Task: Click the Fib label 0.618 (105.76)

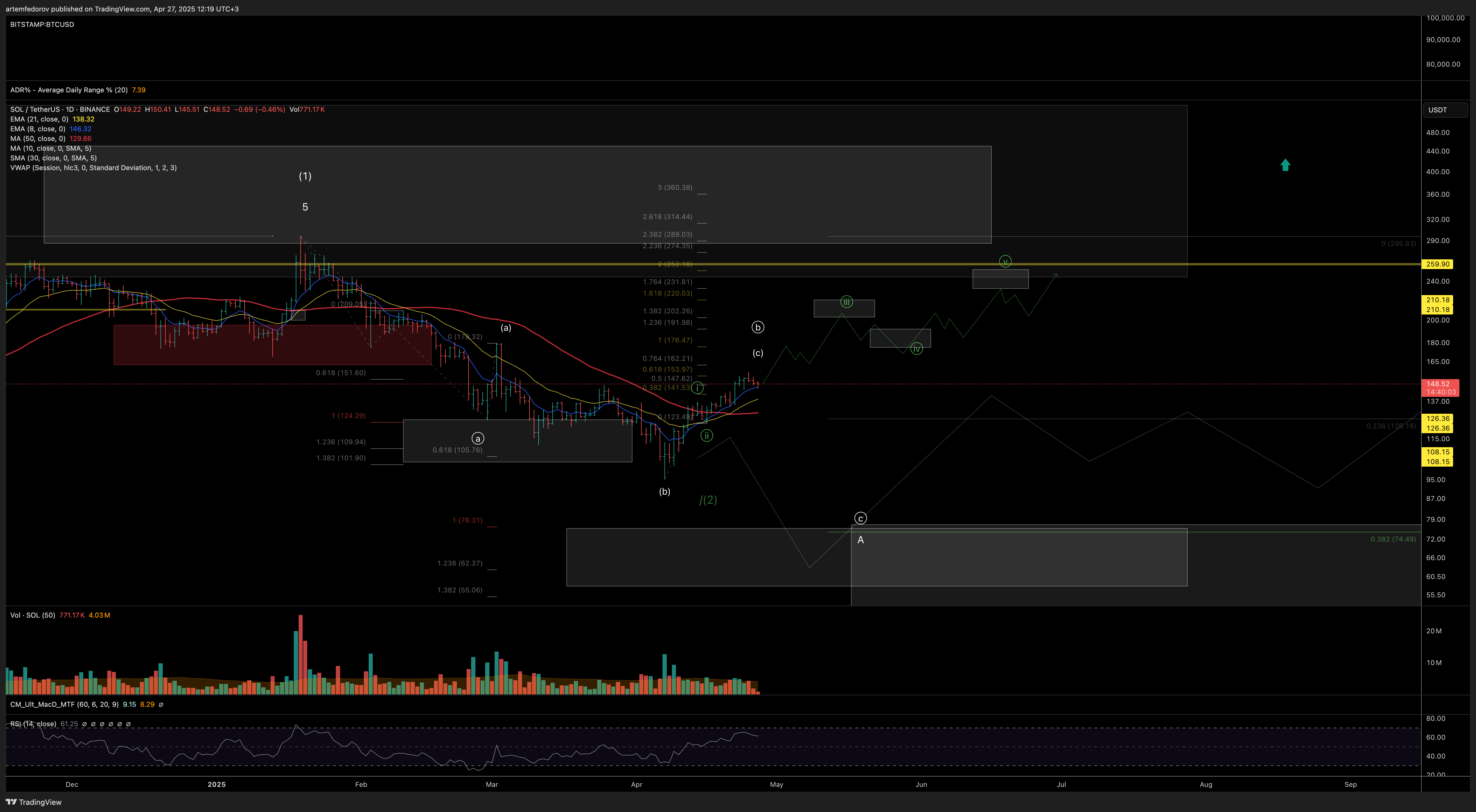Action: (x=457, y=450)
